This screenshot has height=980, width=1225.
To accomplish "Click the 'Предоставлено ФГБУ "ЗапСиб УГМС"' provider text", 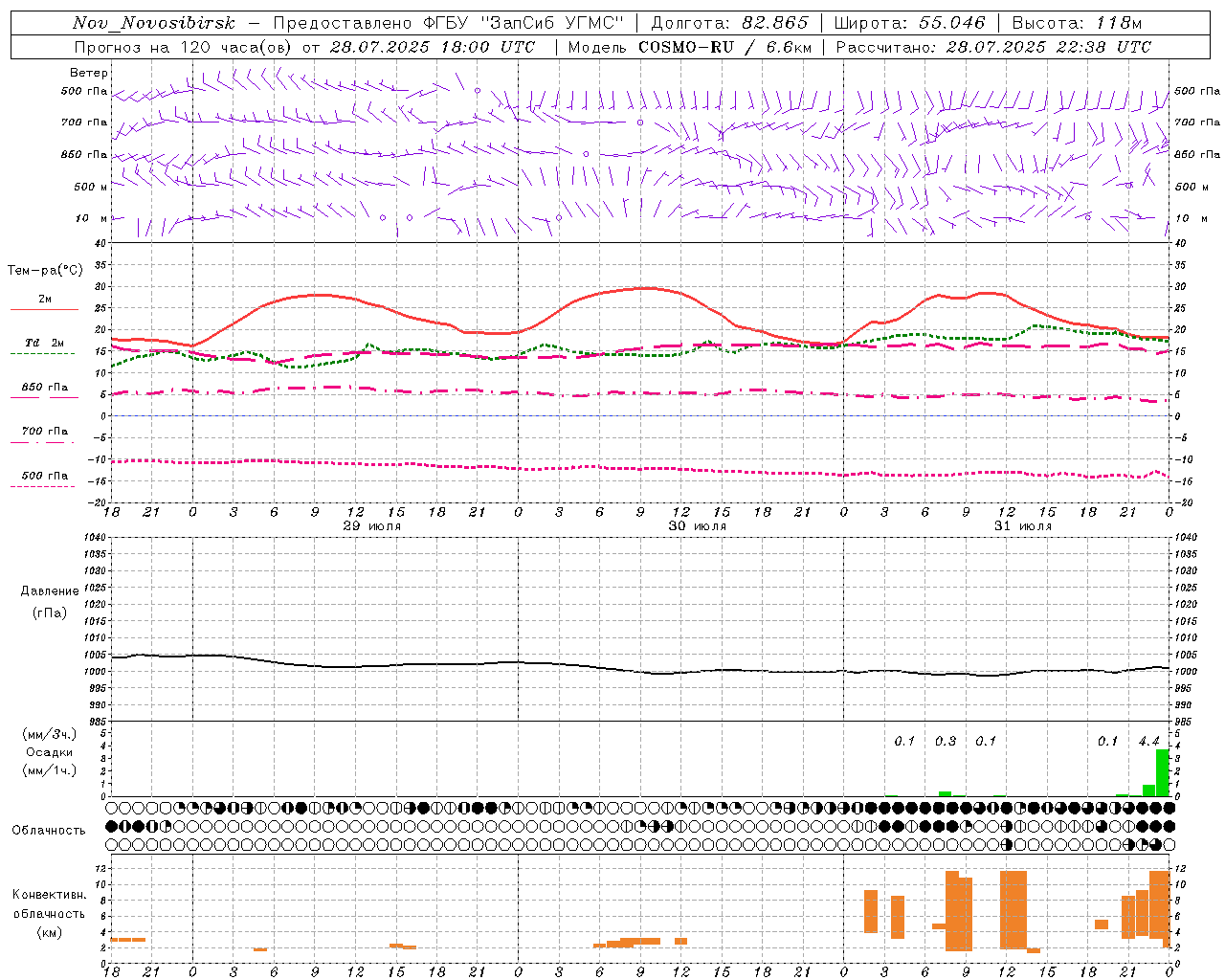I will click(449, 23).
